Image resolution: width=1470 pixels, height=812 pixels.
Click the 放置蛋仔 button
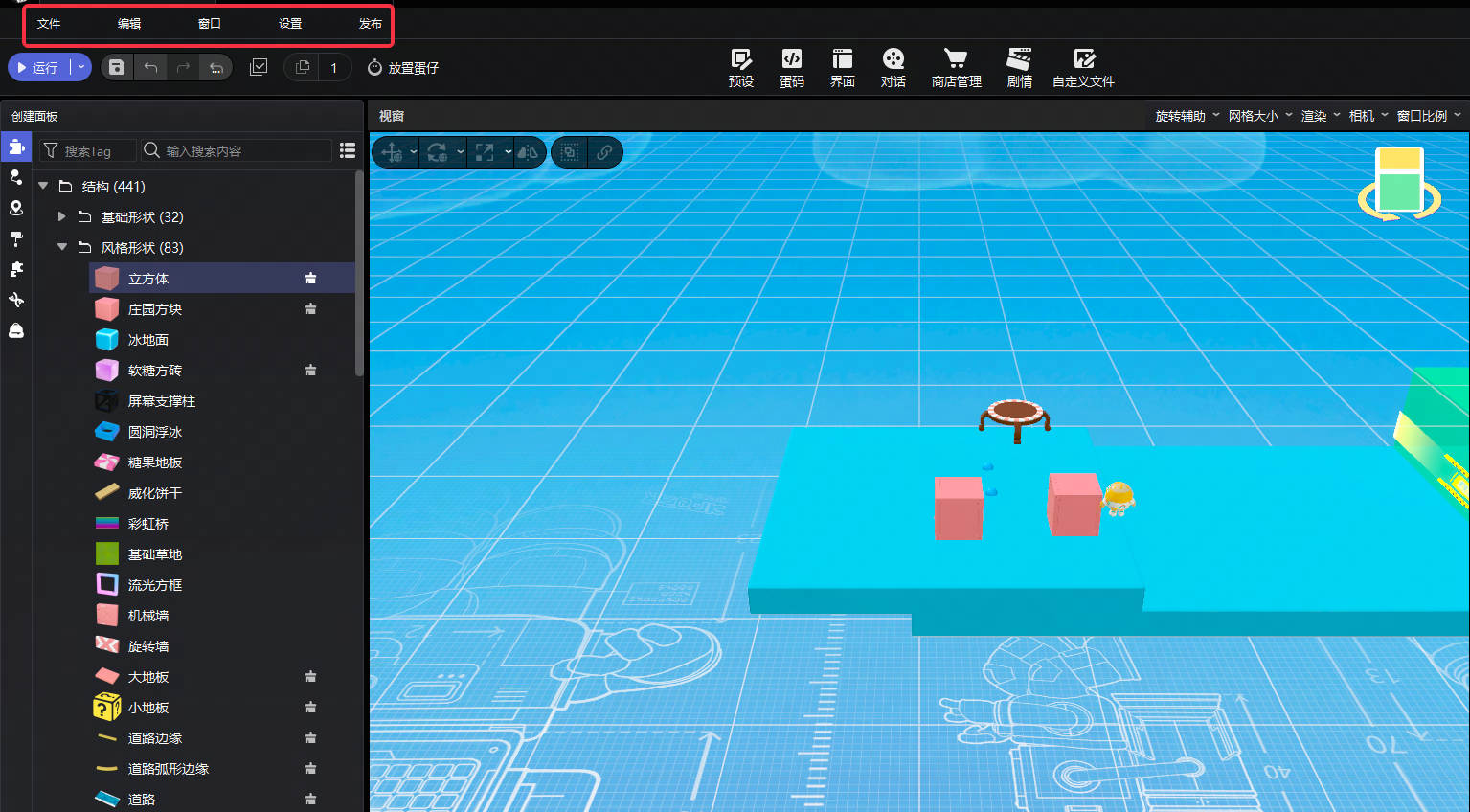tap(403, 68)
